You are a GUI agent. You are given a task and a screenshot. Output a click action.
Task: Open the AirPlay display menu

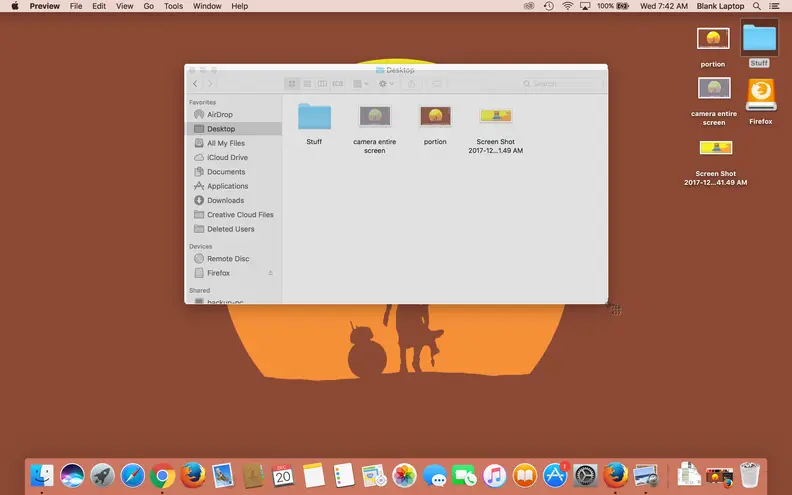pyautogui.click(x=585, y=6)
